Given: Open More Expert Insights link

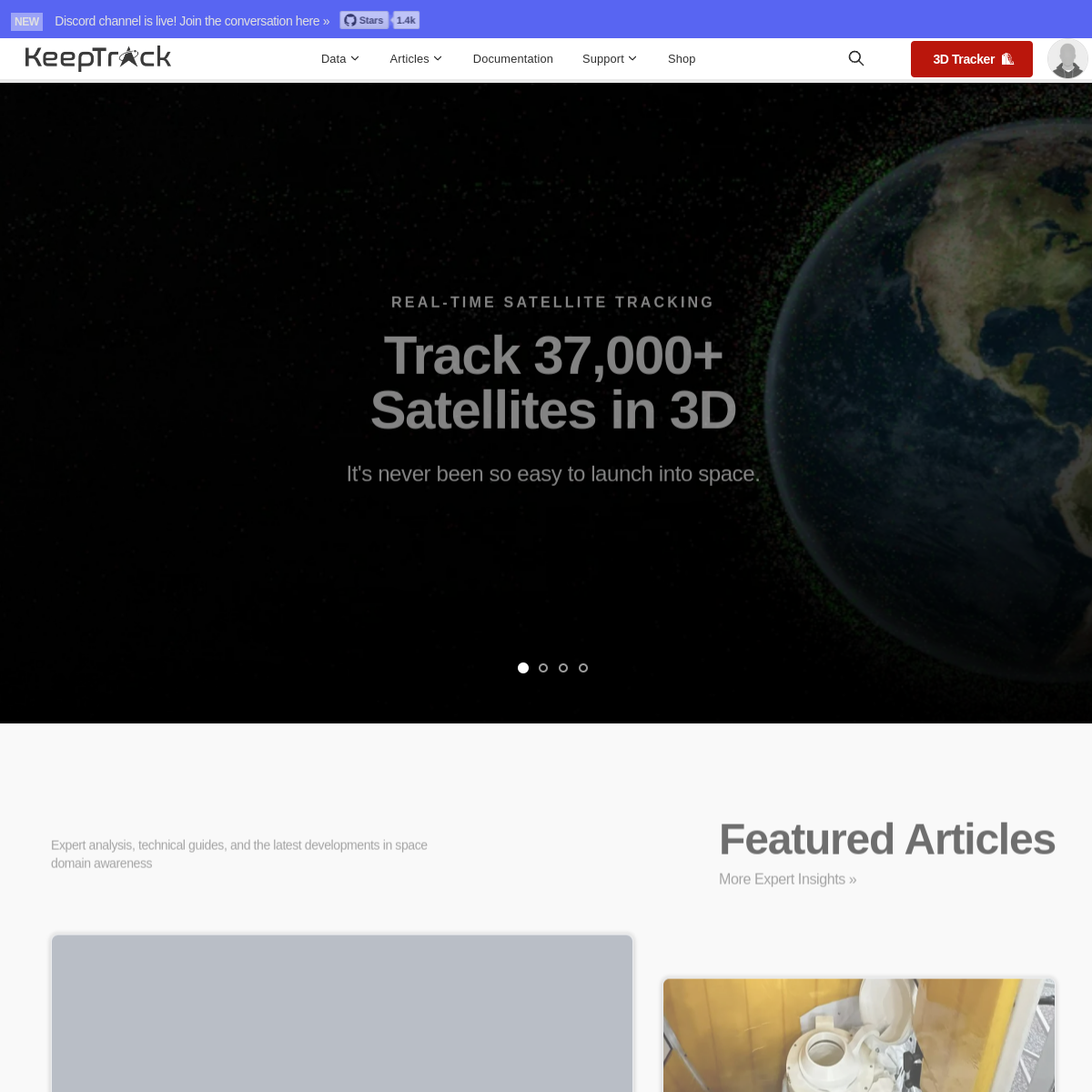Looking at the screenshot, I should point(787,878).
